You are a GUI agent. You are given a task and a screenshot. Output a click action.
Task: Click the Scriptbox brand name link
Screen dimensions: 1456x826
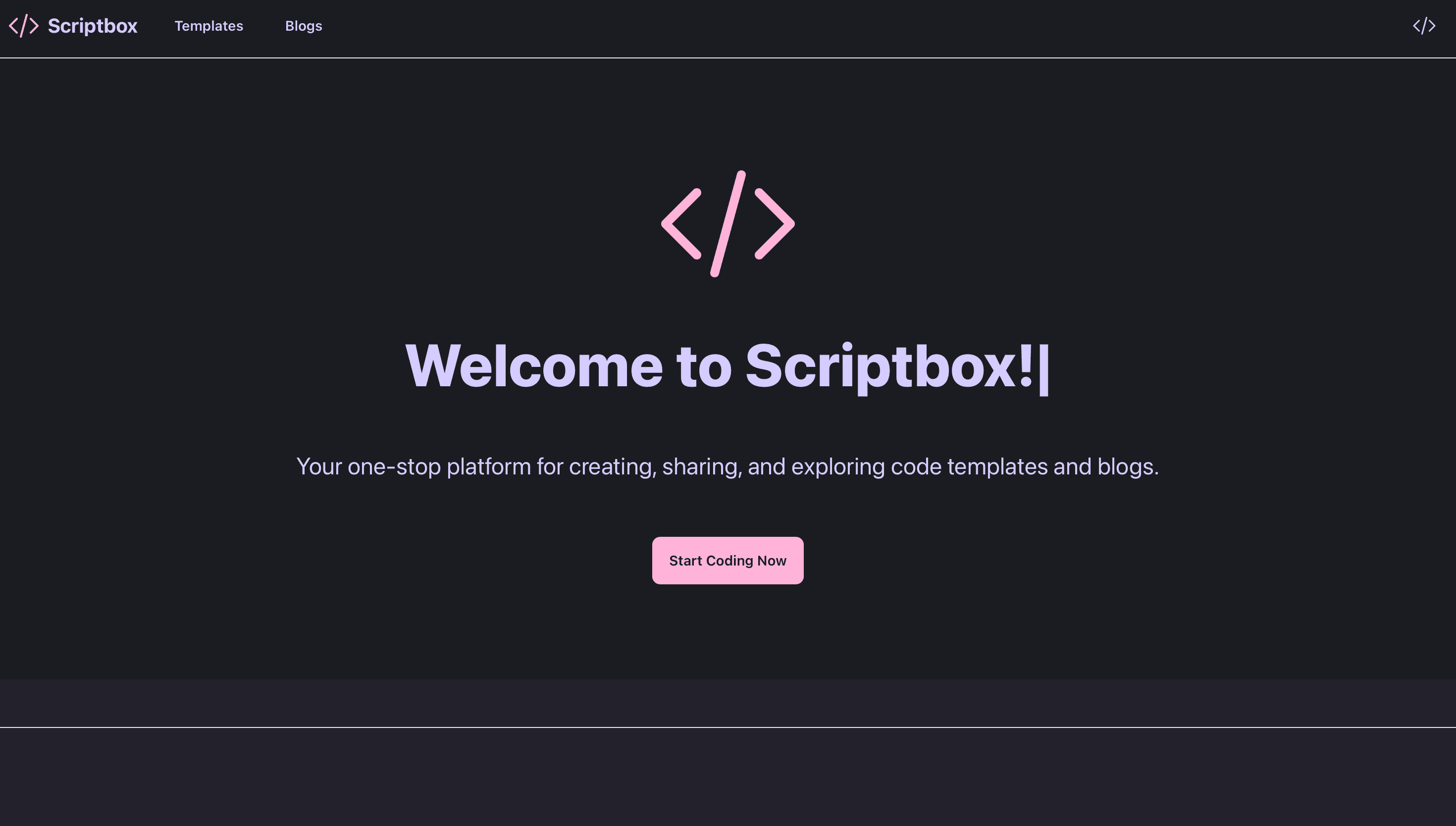(x=93, y=26)
